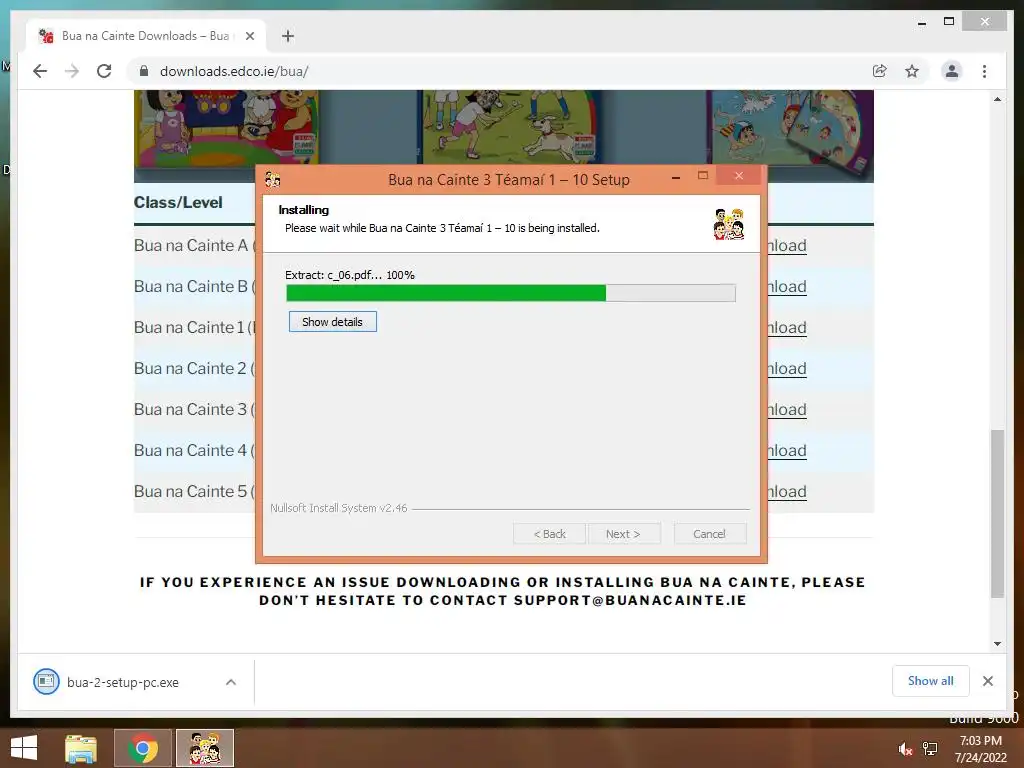1024x768 pixels.
Task: Click the Setup dialog title bar icon
Action: pyautogui.click(x=272, y=179)
